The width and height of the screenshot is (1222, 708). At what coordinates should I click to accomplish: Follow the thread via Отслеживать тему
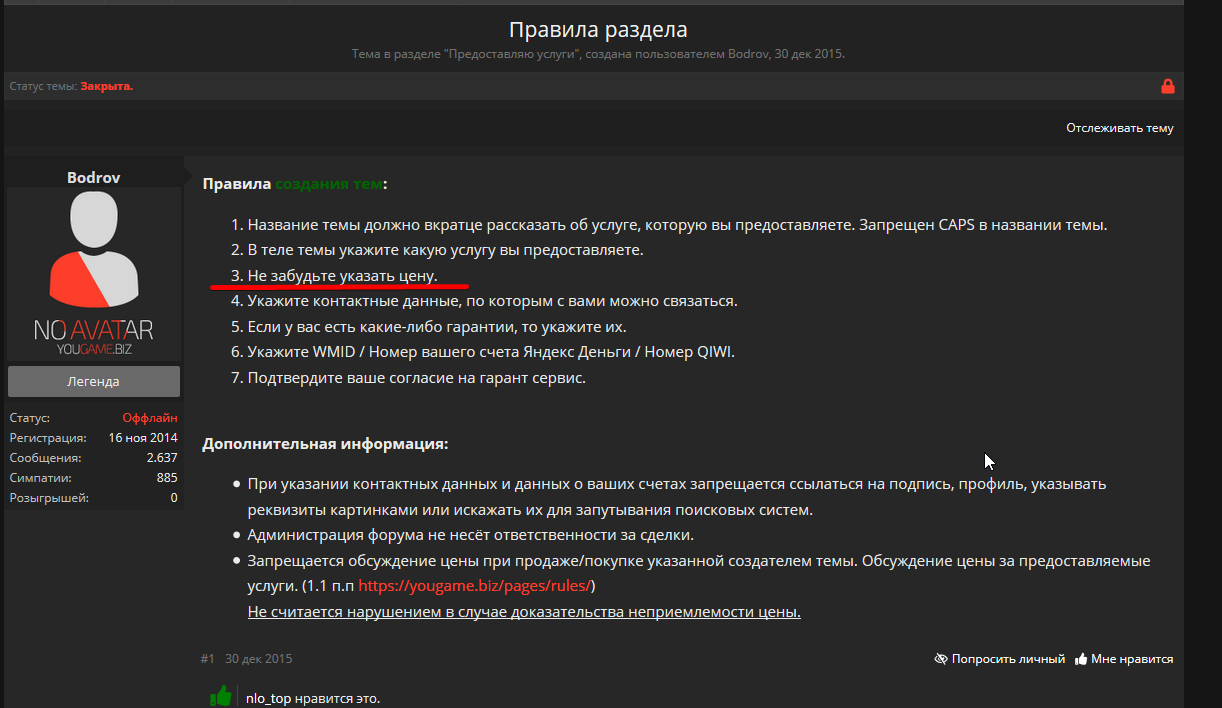click(1120, 128)
